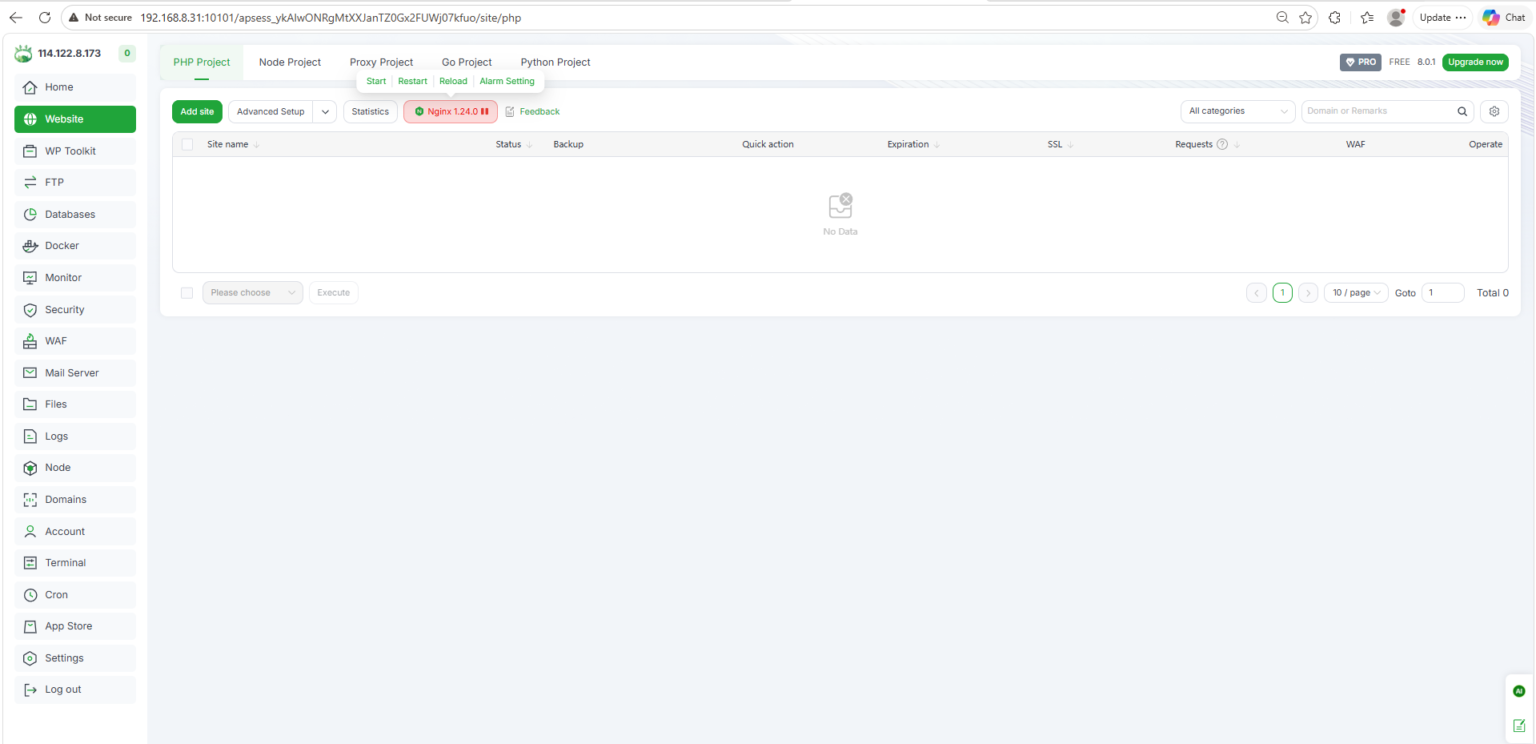Open the Home sidebar item
Image resolution: width=1536 pixels, height=744 pixels.
75,87
